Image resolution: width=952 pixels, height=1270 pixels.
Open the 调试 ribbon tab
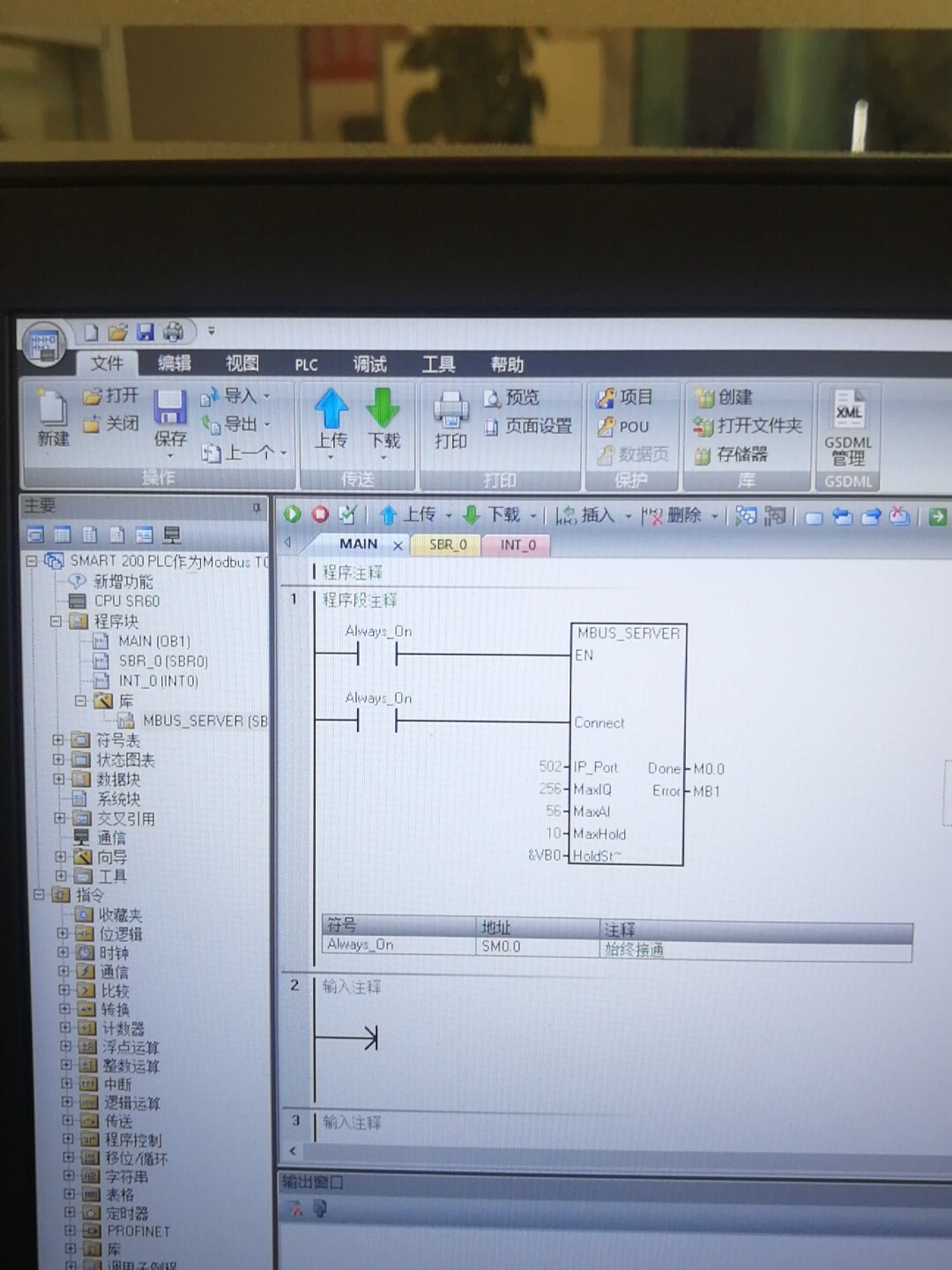(x=370, y=364)
